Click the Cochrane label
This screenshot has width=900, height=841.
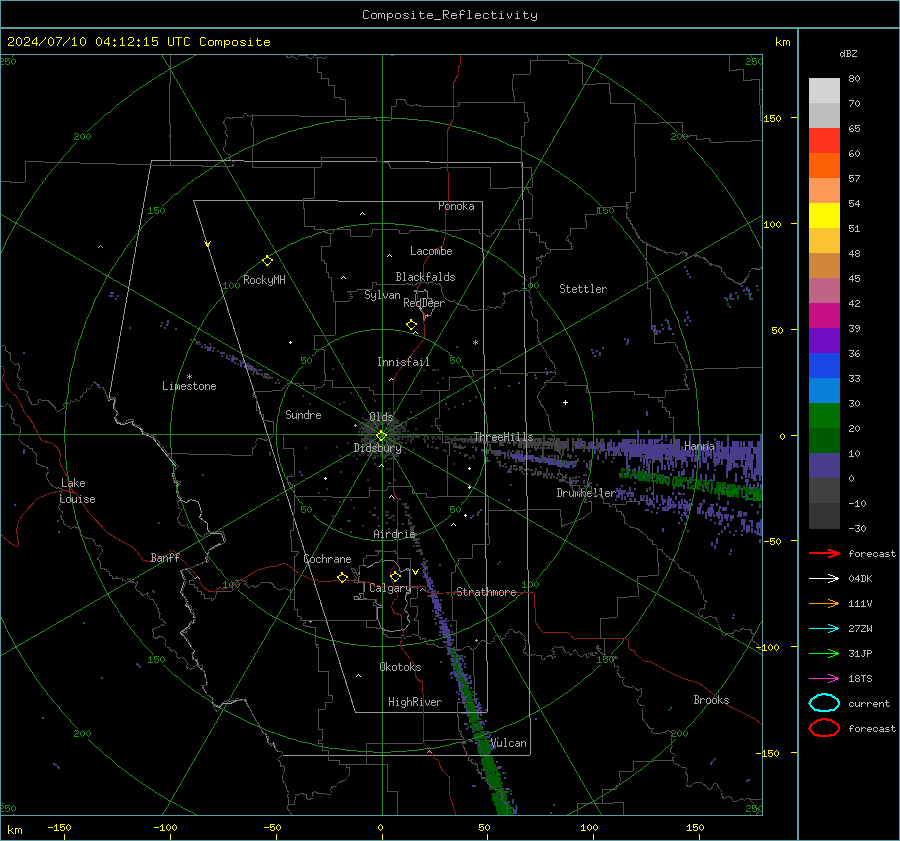[x=327, y=559]
